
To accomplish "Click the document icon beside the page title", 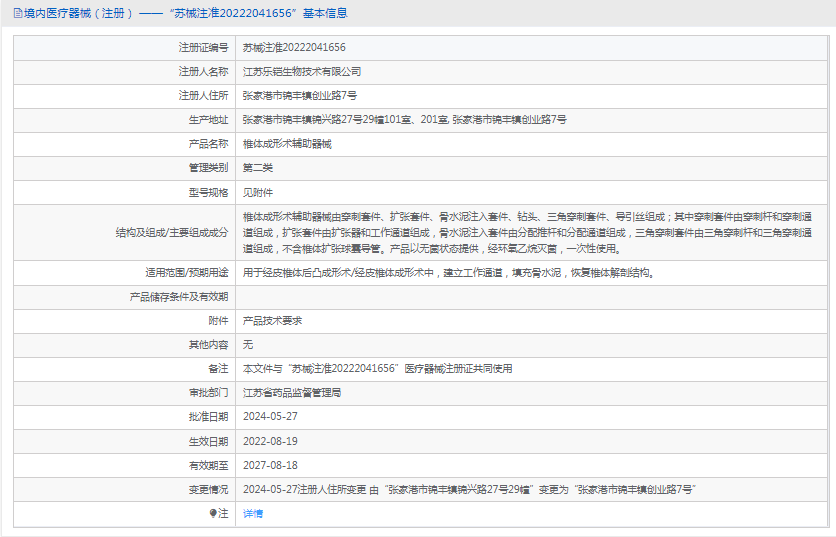I will tap(18, 13).
